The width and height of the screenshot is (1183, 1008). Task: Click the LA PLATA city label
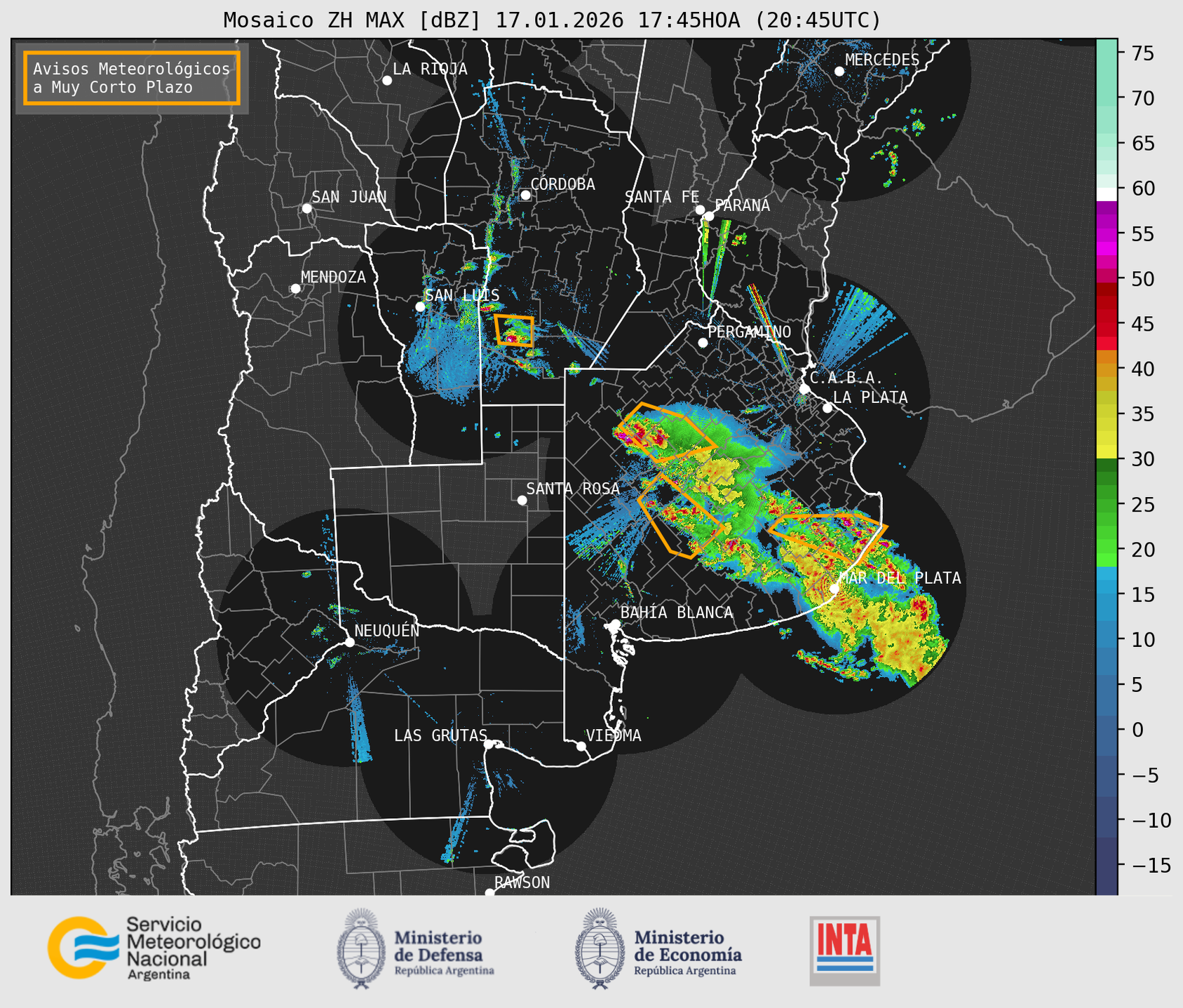870,397
